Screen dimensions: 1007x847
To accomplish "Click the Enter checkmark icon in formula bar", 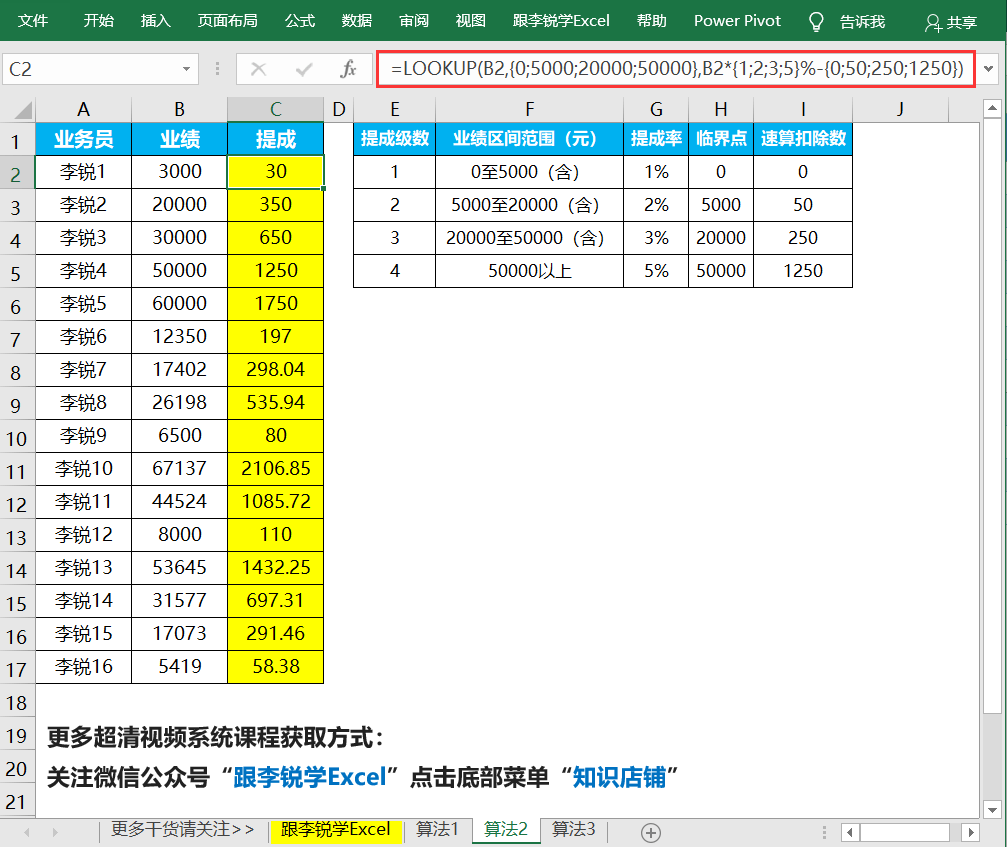I will [304, 69].
